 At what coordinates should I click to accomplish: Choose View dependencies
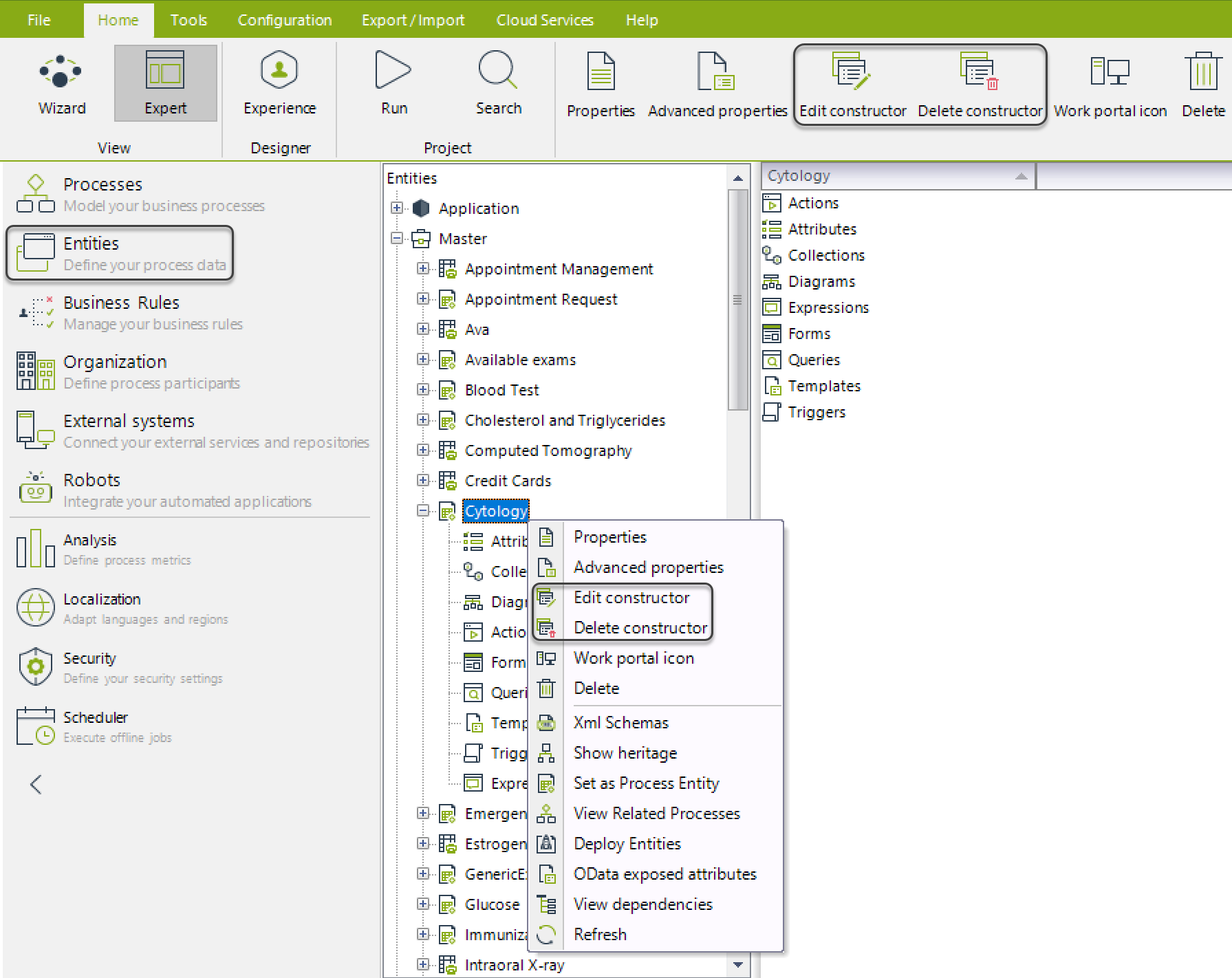(x=656, y=904)
